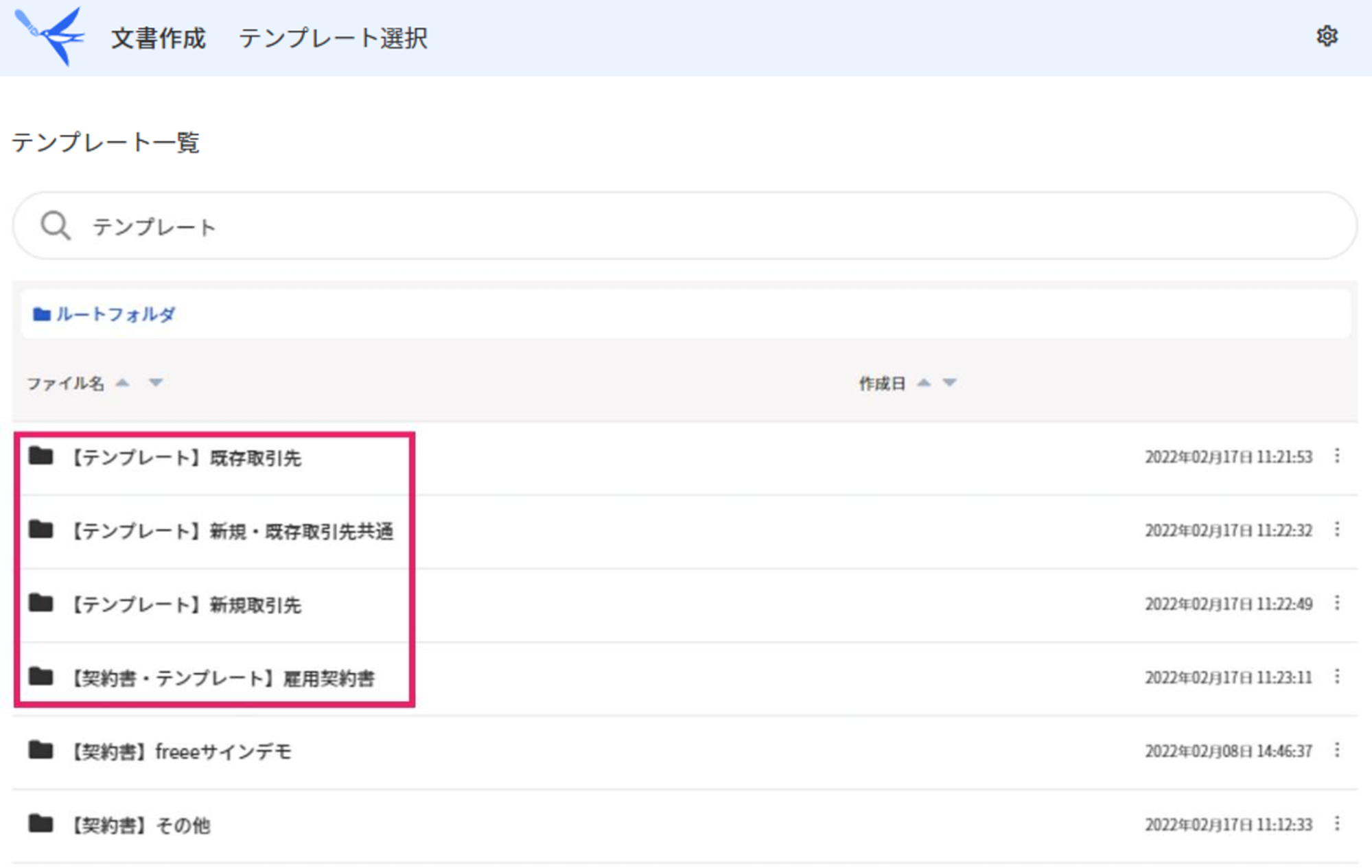Click the テンプレート一覧 heading
1372x868 pixels.
tap(106, 142)
